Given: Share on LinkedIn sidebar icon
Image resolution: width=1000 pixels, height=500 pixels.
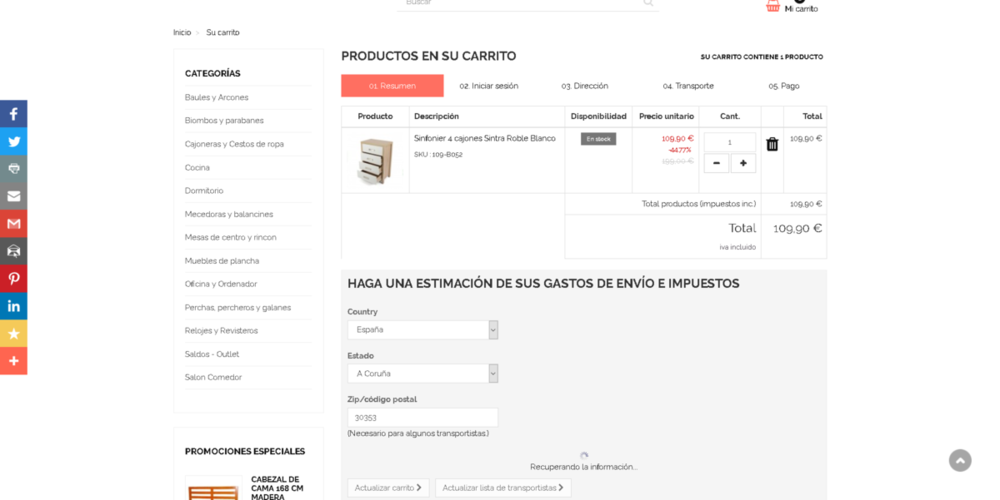Looking at the screenshot, I should (13, 306).
